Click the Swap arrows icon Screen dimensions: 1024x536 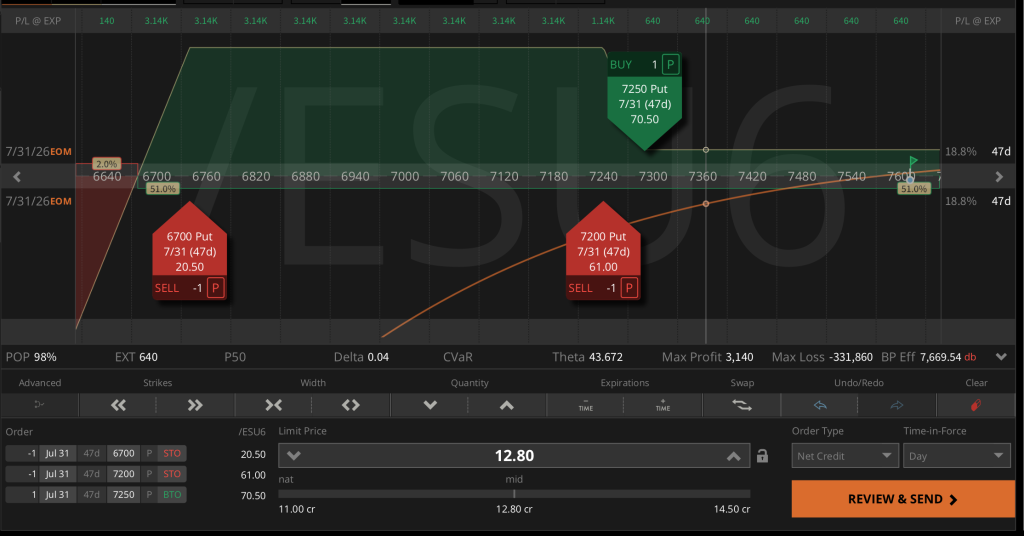point(742,405)
